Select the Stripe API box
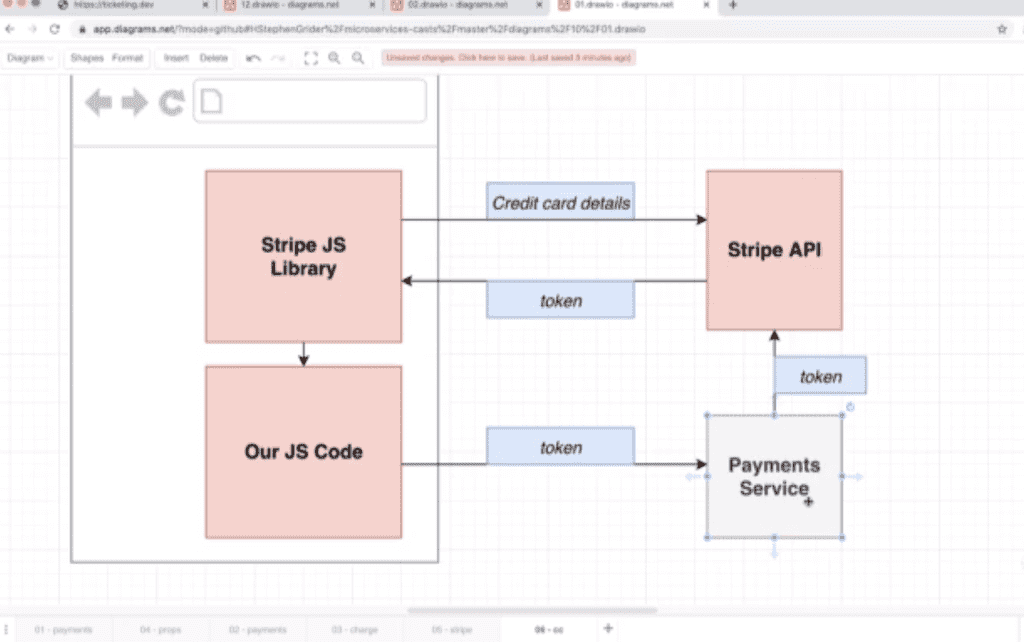The height and width of the screenshot is (643, 1024). pyautogui.click(x=774, y=250)
